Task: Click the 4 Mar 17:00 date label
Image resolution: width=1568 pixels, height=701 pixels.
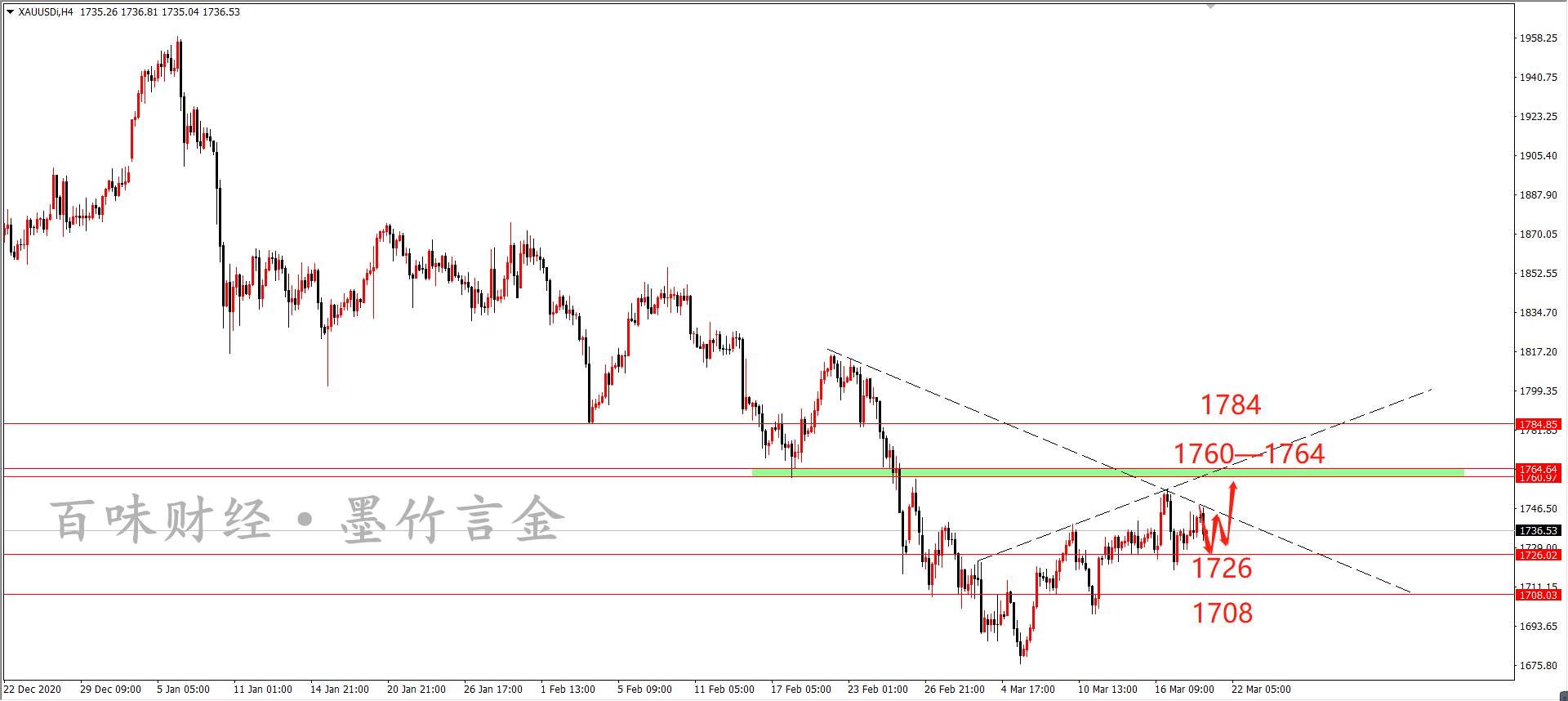Action: 1028,690
